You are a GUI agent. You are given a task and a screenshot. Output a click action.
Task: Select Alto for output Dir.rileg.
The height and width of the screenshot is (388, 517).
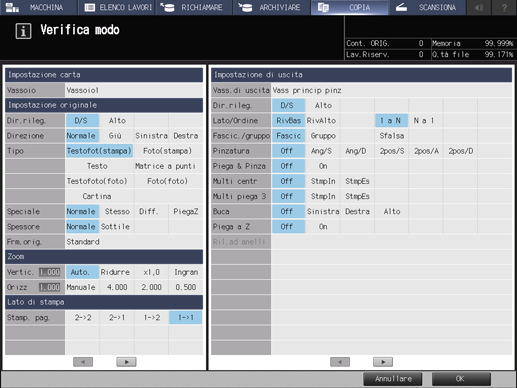point(323,105)
